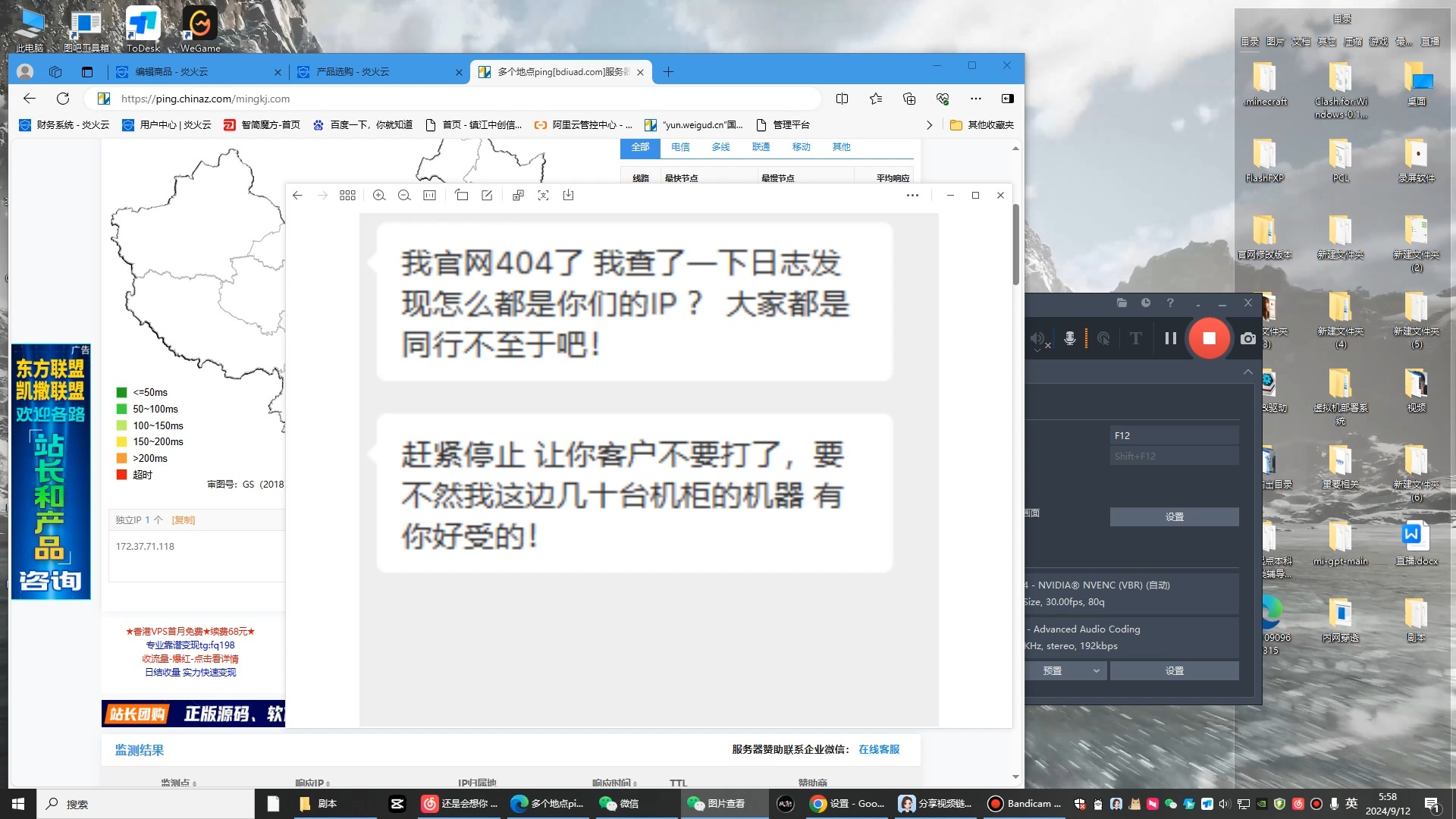This screenshot has height=819, width=1456.
Task: Translate the image text in viewer
Action: (518, 196)
